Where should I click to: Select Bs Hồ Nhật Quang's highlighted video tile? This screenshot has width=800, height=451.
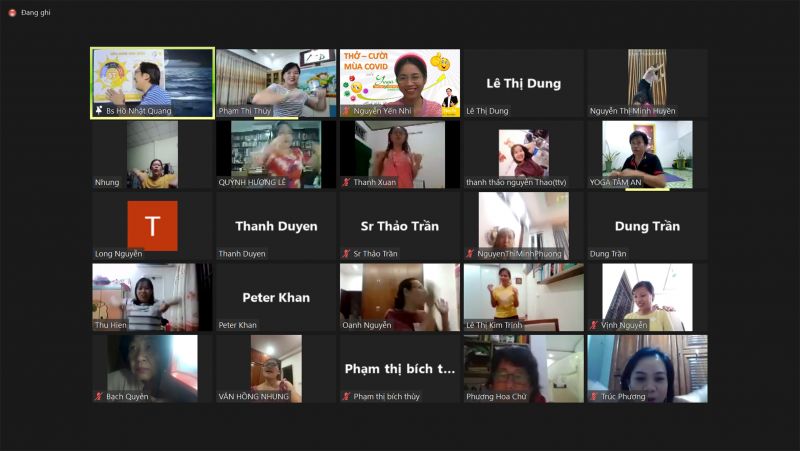pos(152,78)
